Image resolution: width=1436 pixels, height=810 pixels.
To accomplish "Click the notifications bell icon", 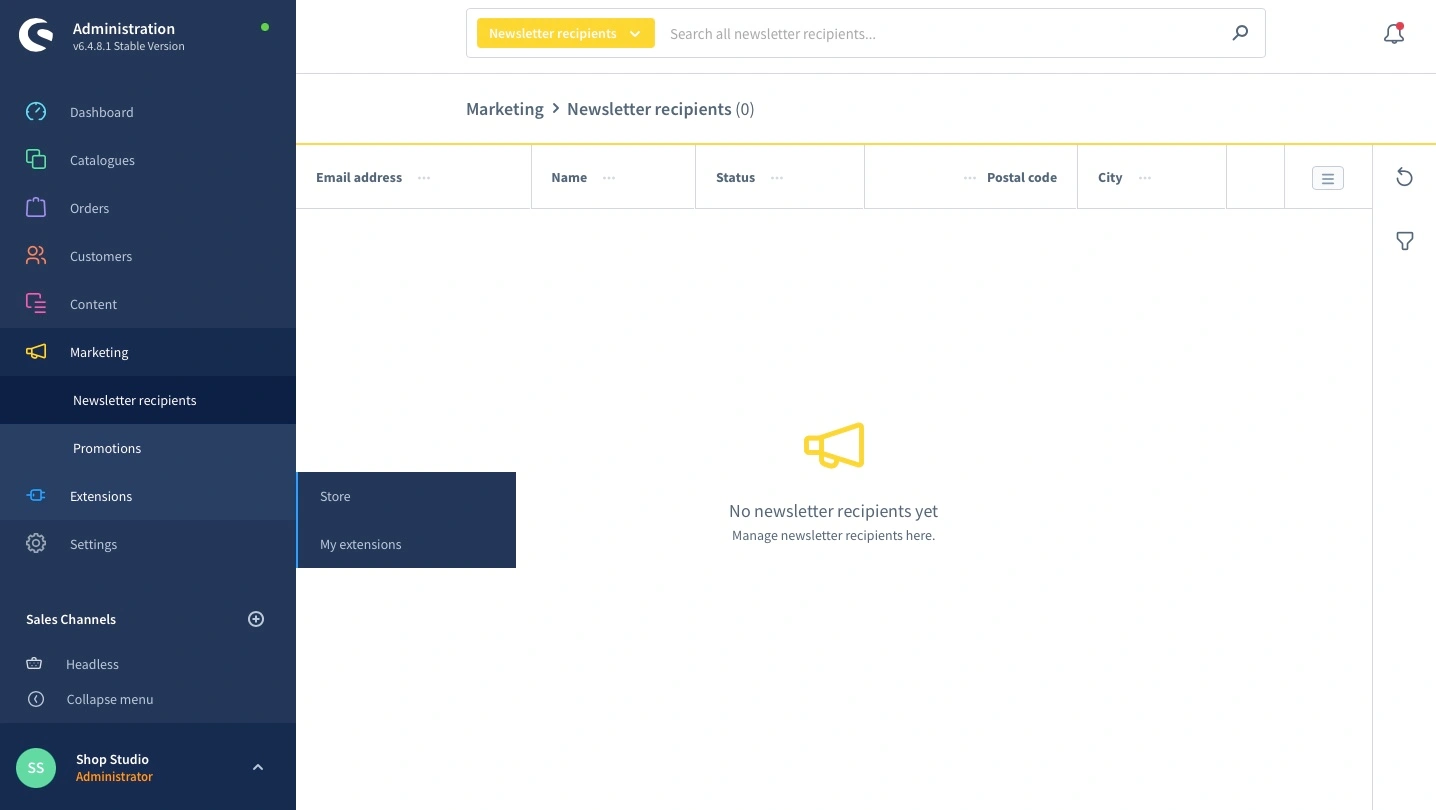I will [1393, 34].
